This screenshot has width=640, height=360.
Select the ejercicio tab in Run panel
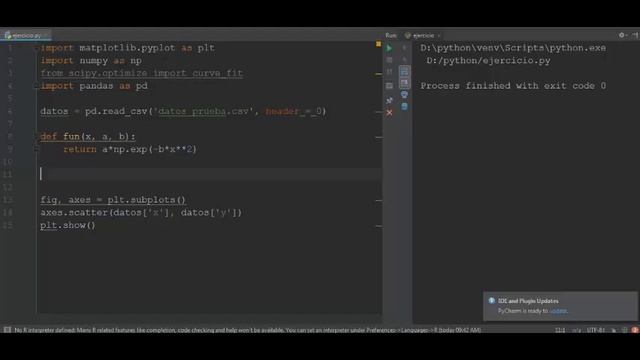coord(422,36)
